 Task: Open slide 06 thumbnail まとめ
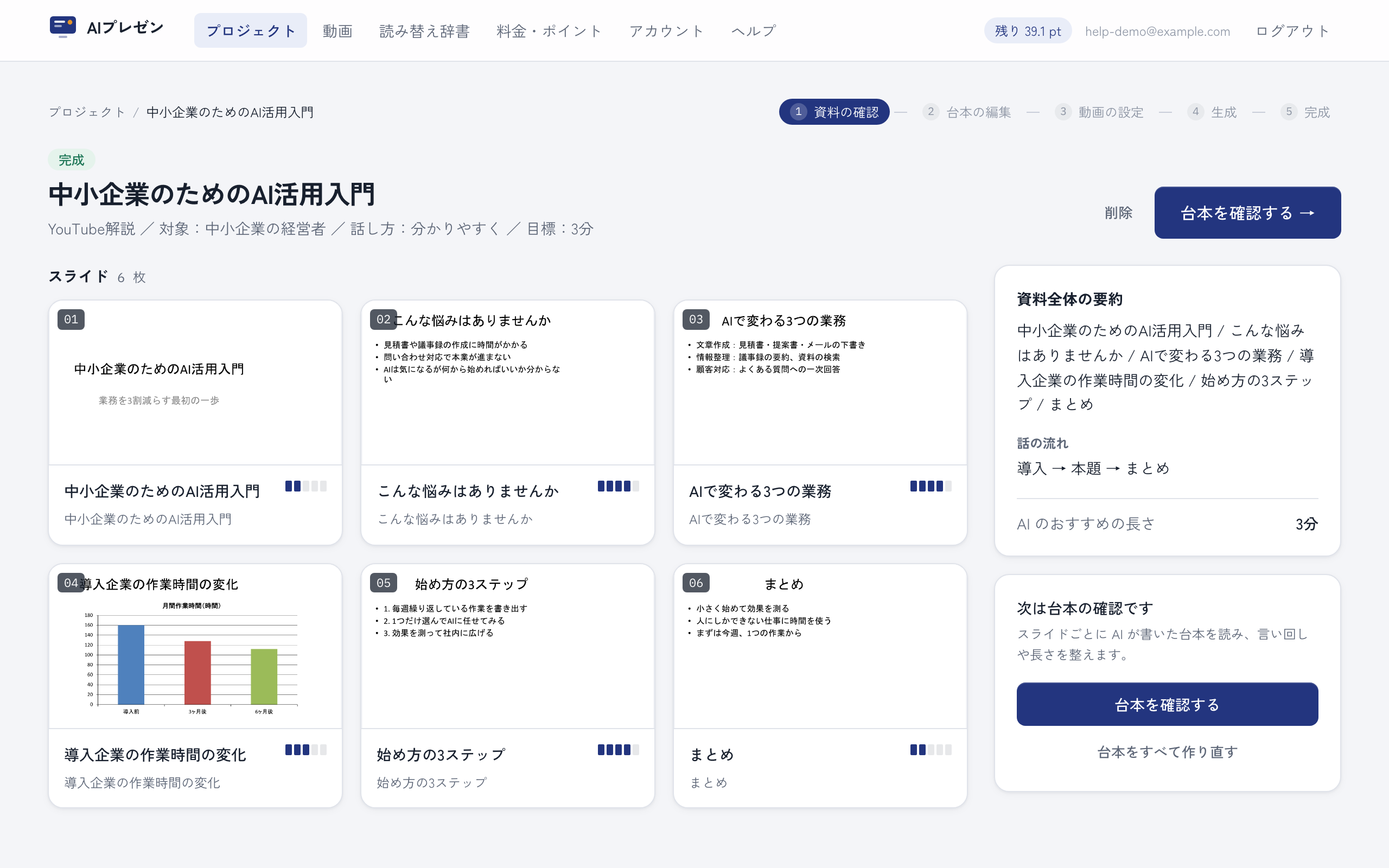[x=820, y=647]
